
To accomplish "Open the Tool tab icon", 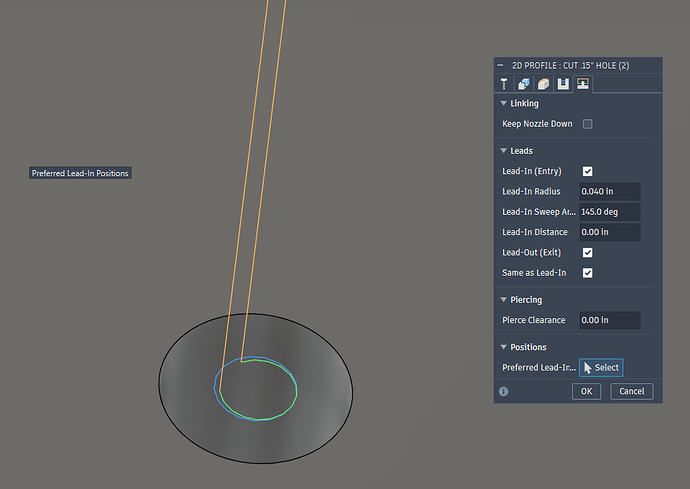I will click(504, 84).
